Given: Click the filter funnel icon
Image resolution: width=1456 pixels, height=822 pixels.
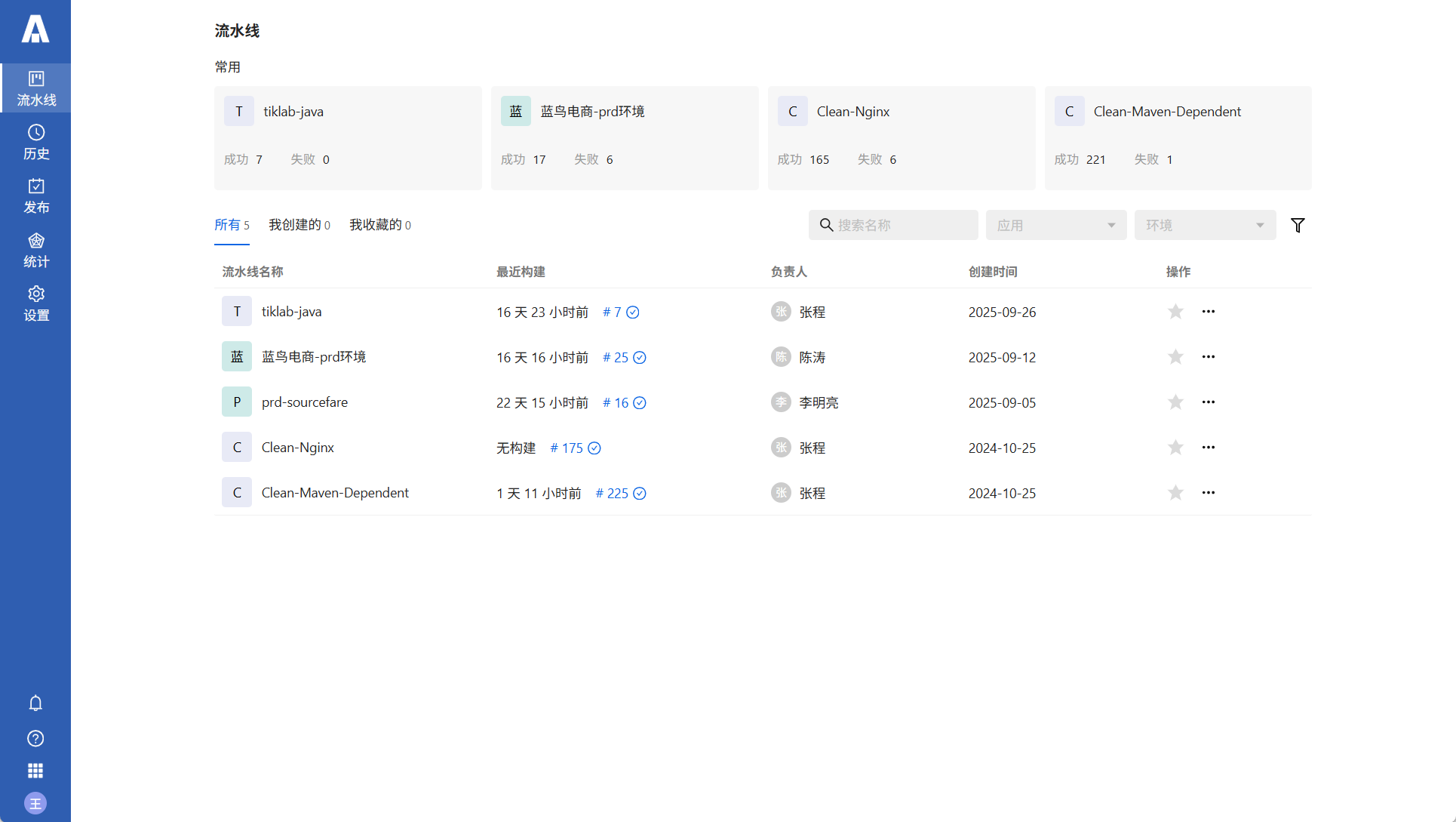Looking at the screenshot, I should [1298, 225].
